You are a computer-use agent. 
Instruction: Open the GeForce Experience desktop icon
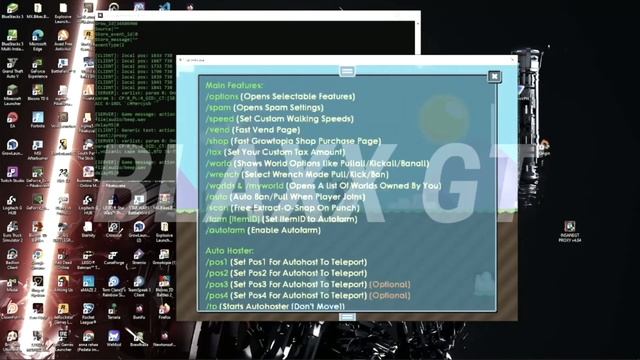click(38, 67)
